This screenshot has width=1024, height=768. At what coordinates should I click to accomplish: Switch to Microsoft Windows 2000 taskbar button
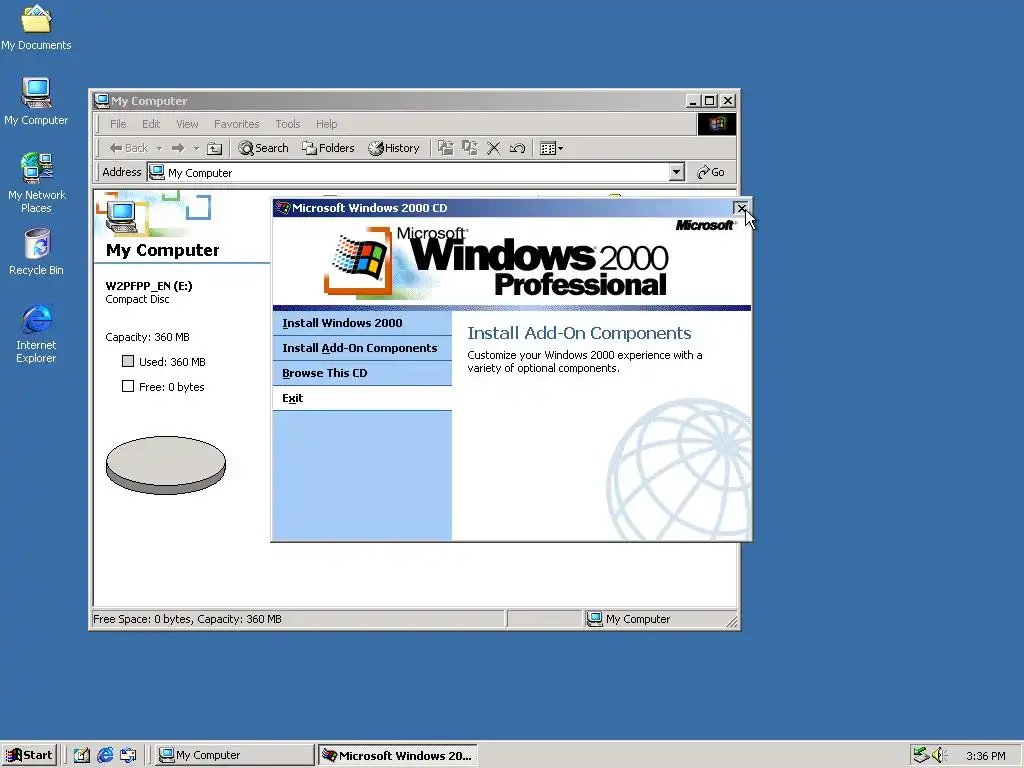click(398, 756)
